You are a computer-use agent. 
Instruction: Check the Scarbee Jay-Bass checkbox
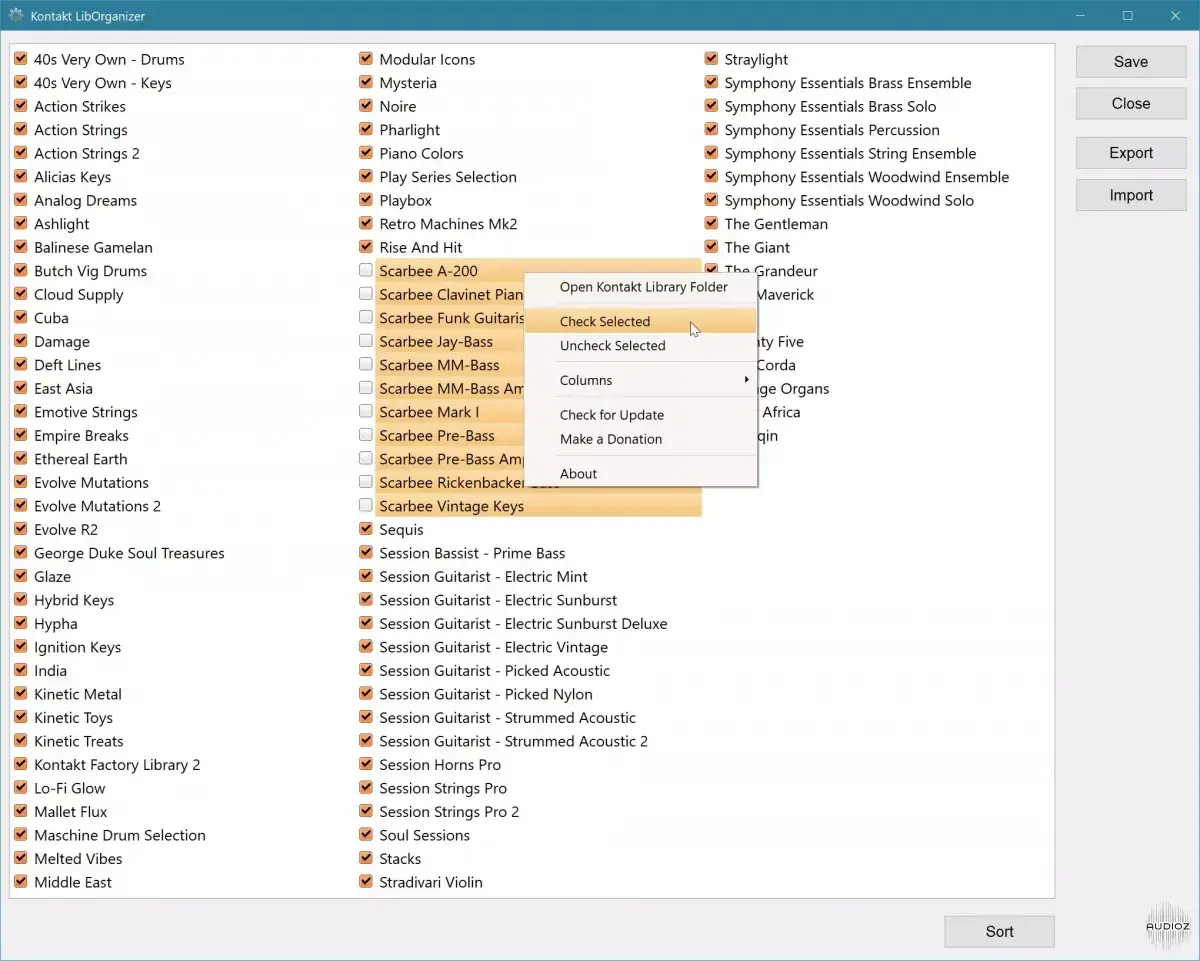tap(366, 341)
